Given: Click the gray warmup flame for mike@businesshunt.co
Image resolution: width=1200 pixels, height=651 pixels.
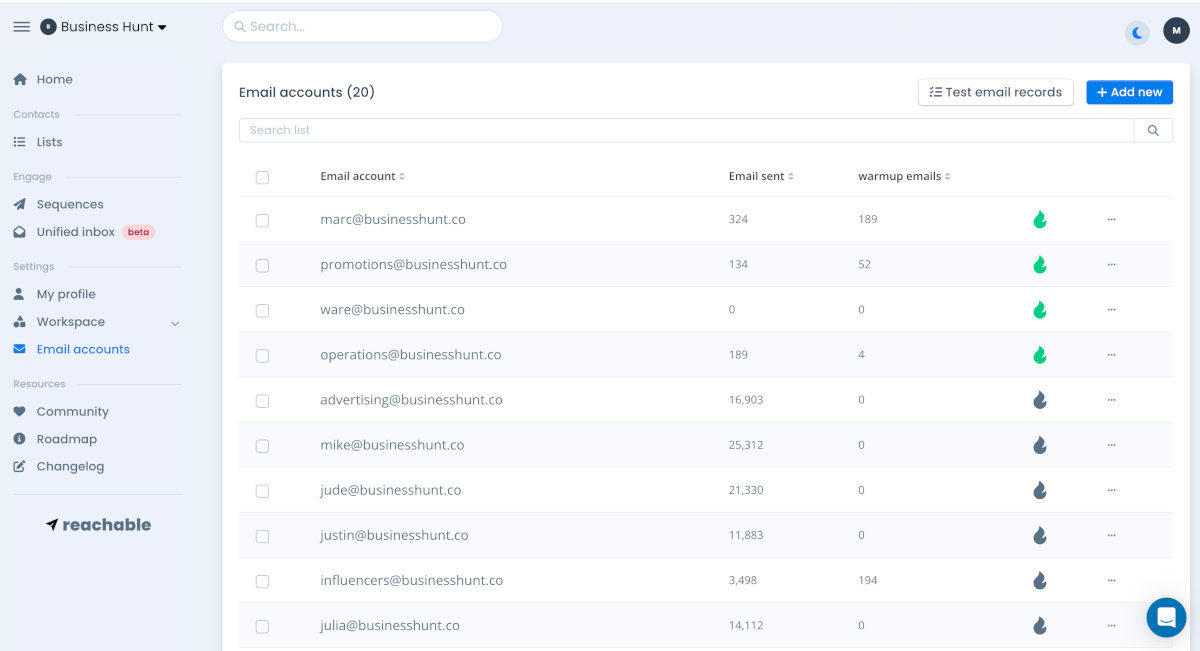Looking at the screenshot, I should coord(1040,445).
